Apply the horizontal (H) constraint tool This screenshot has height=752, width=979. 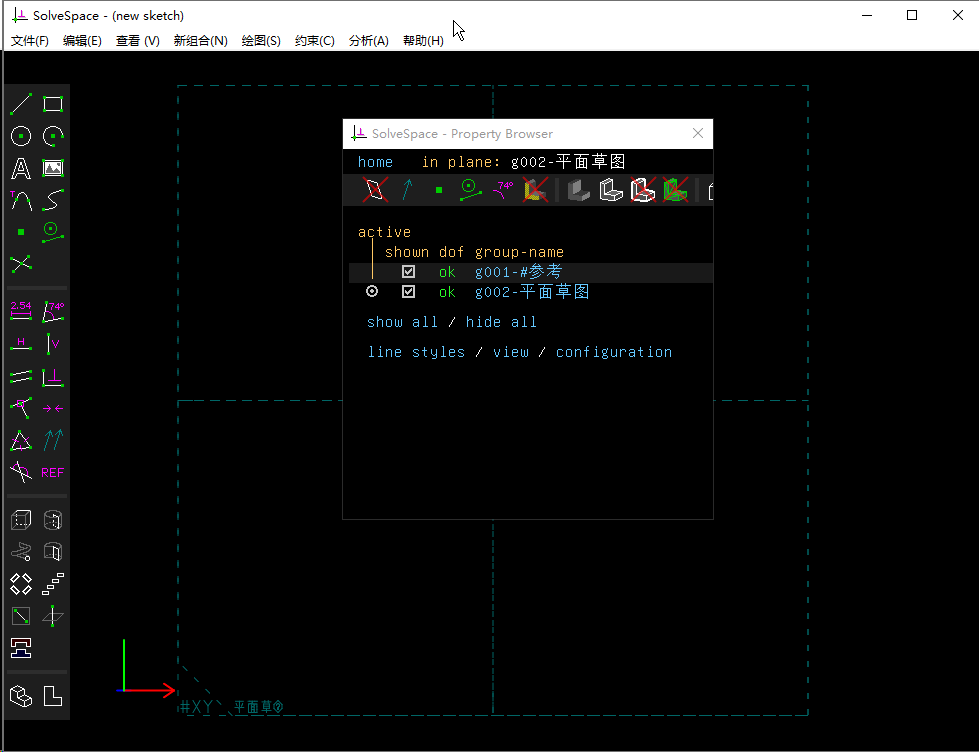(x=20, y=344)
